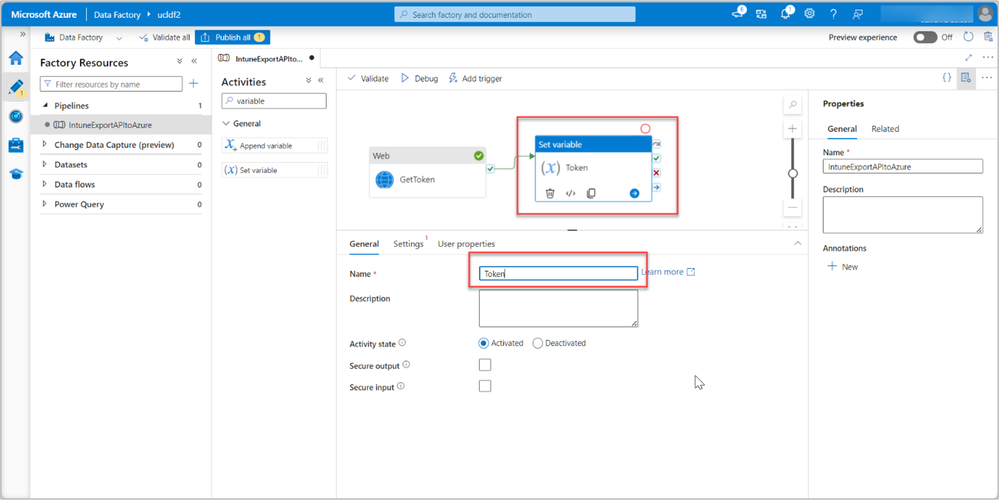Open the Home hub icon in the sidebar
This screenshot has width=999, height=500.
15,59
